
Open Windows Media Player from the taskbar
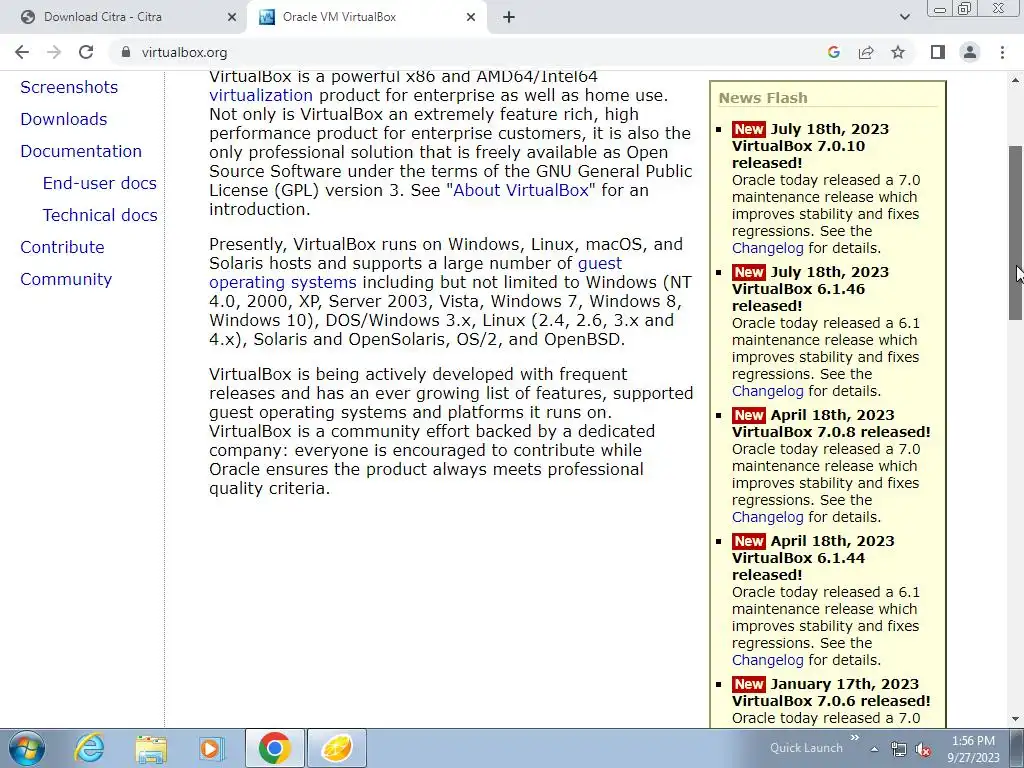pos(212,748)
